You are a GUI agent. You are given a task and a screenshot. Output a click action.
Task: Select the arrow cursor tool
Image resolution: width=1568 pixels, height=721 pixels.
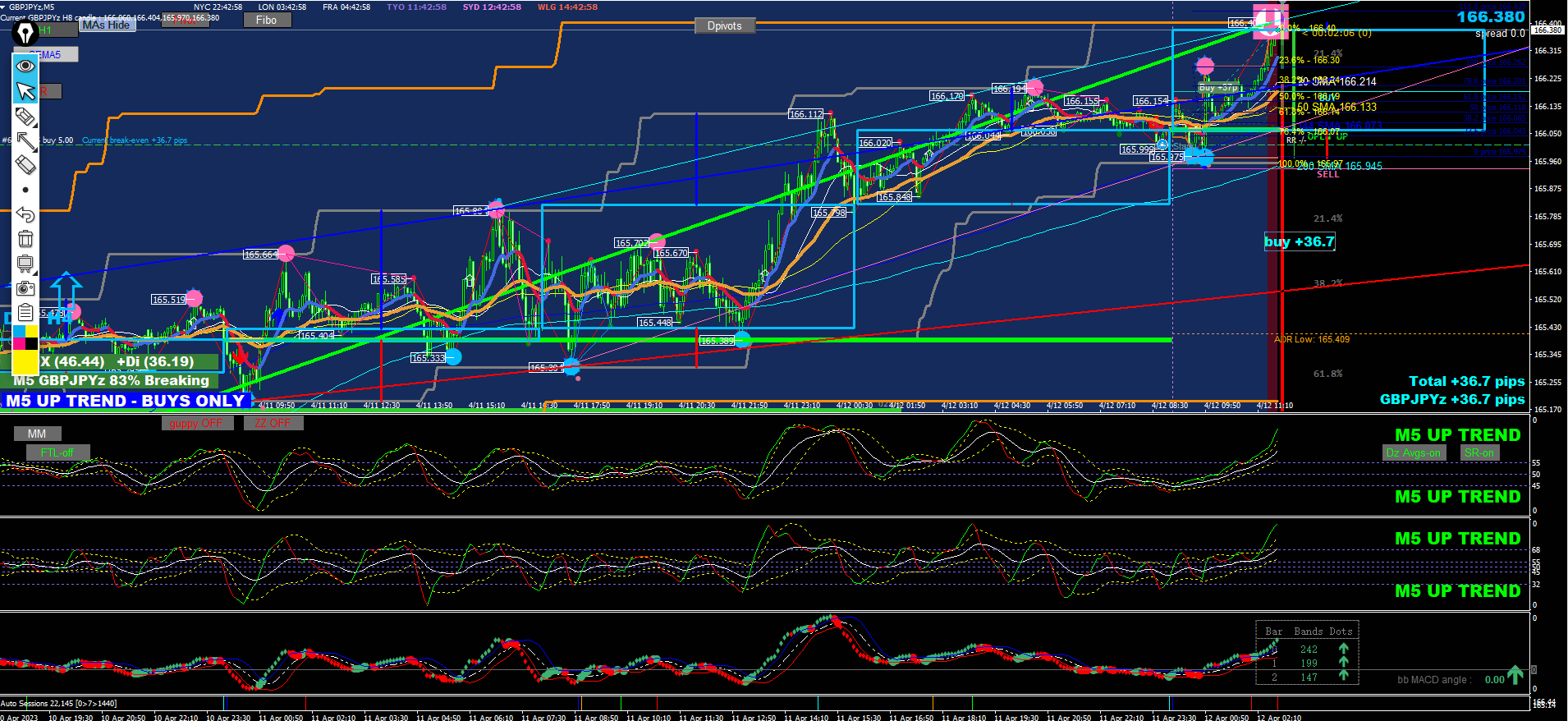[25, 90]
